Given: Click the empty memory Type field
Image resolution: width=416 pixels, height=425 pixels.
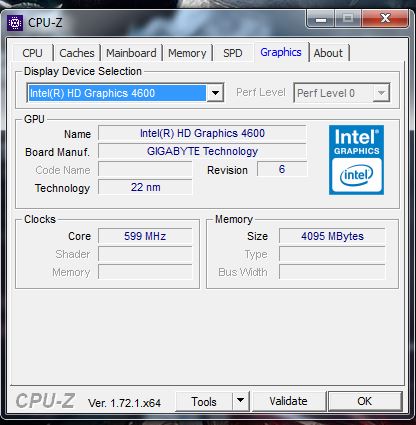Looking at the screenshot, I should tap(332, 254).
